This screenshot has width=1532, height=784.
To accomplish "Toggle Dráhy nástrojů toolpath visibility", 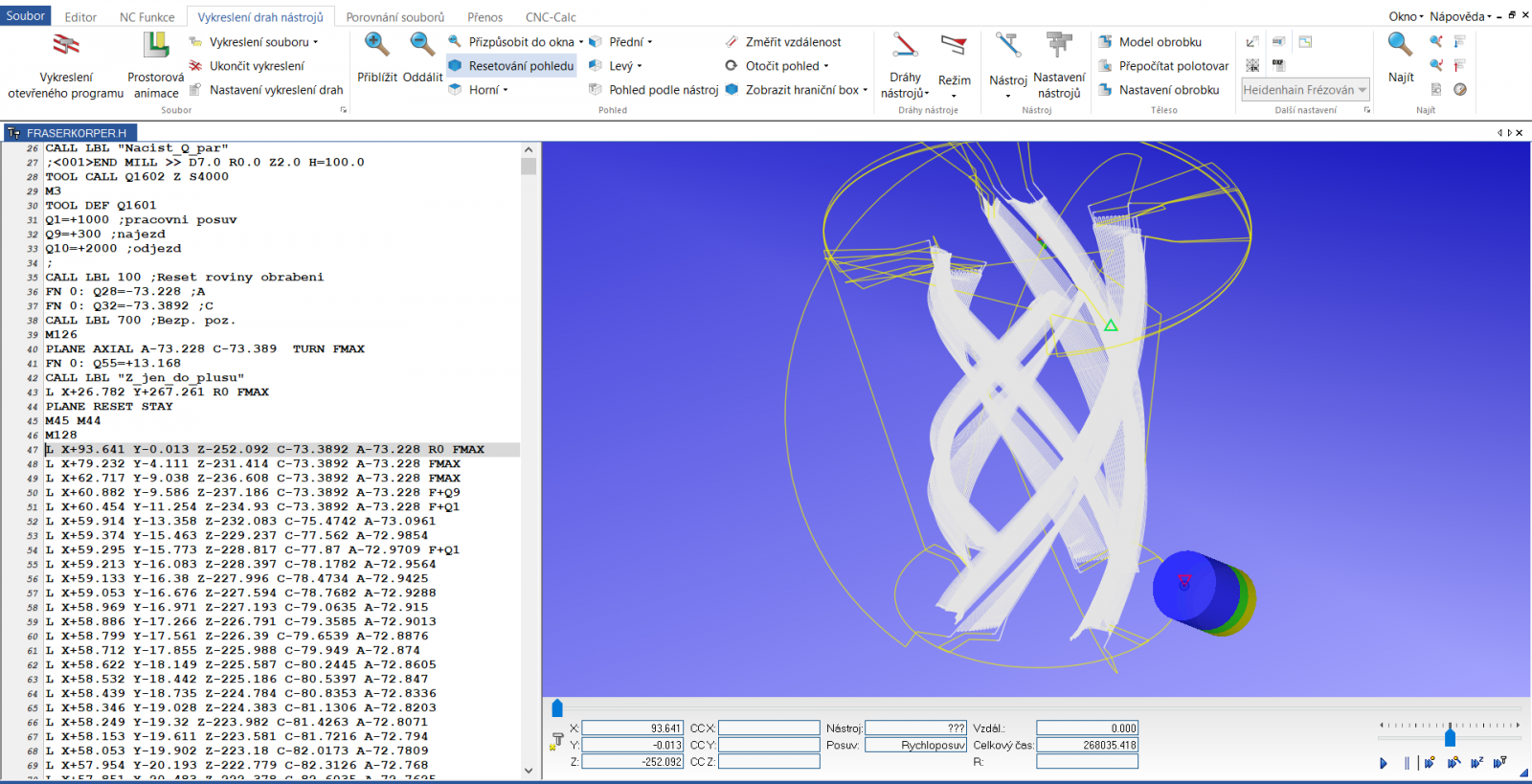I will tap(905, 46).
